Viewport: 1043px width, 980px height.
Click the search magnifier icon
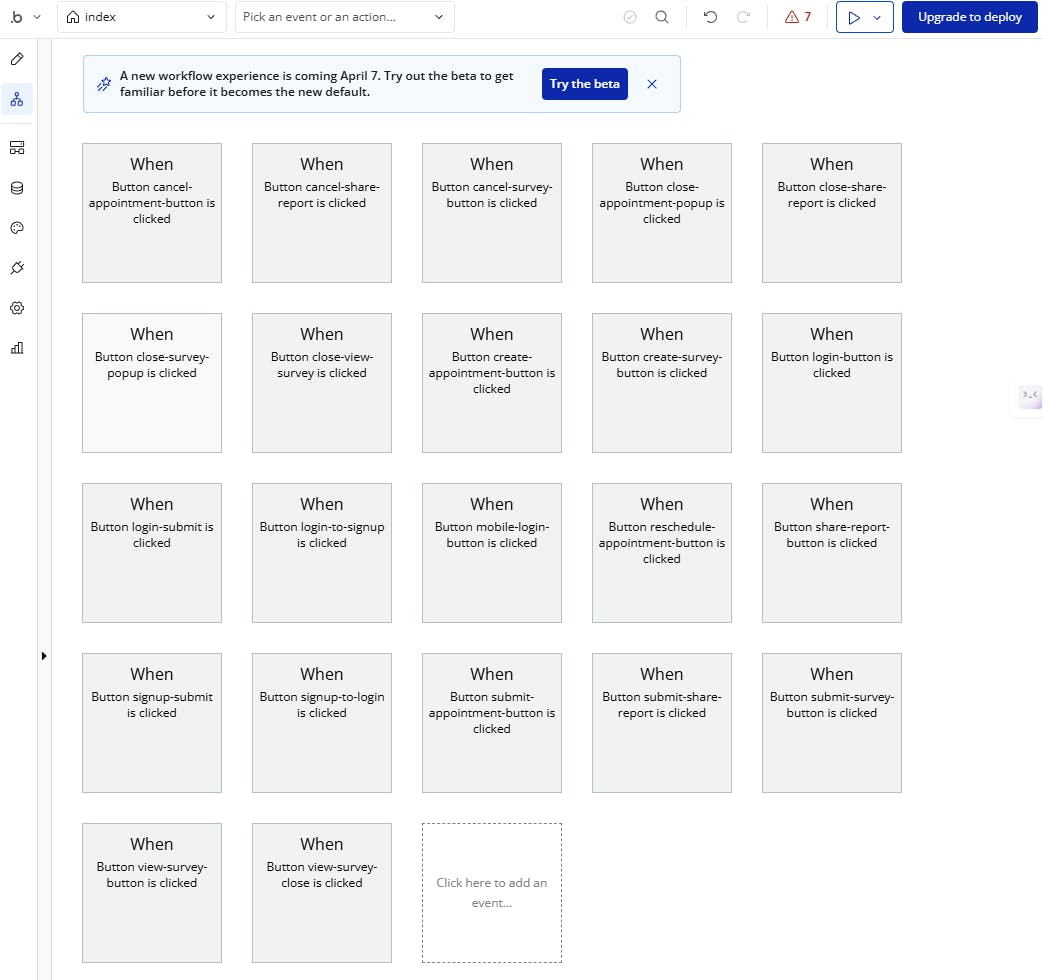pyautogui.click(x=662, y=17)
